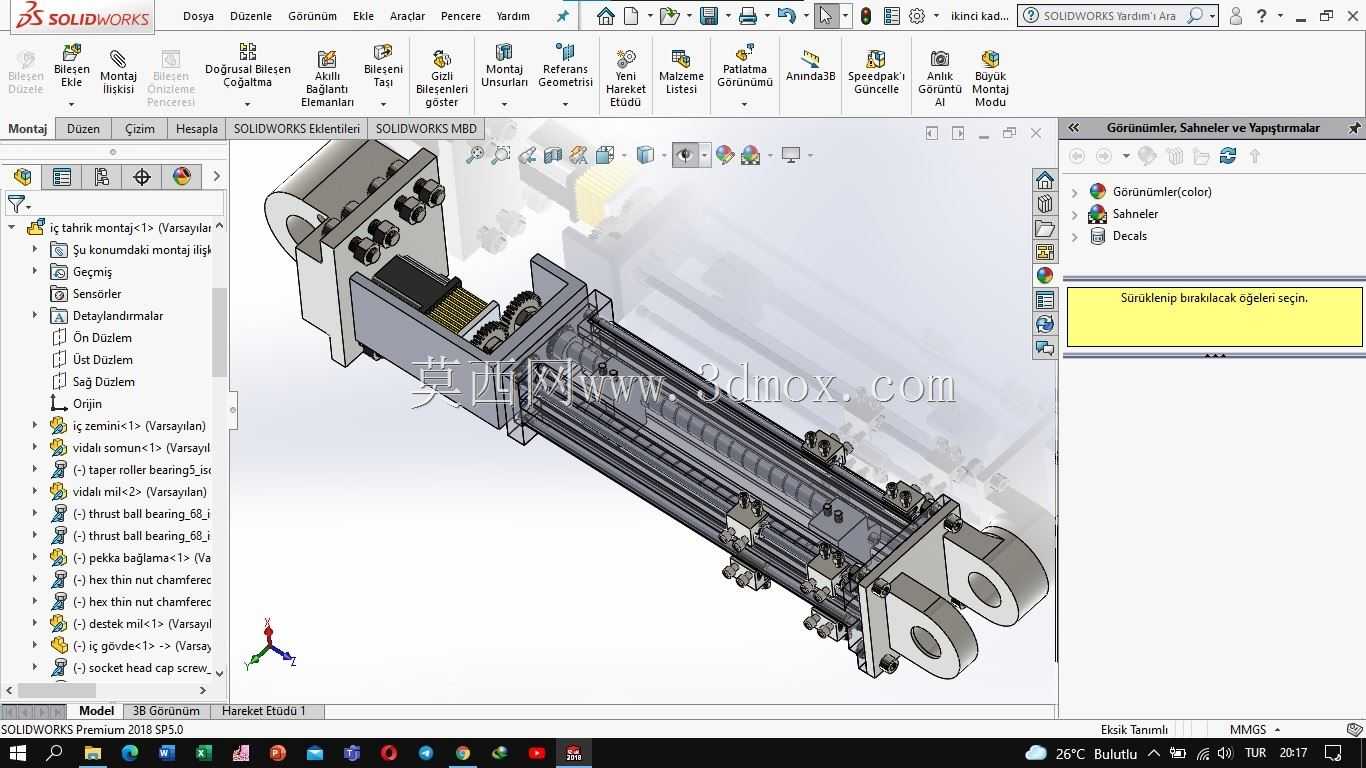The width and height of the screenshot is (1366, 768).
Task: Open the Windows Start menu
Action: tap(17, 753)
